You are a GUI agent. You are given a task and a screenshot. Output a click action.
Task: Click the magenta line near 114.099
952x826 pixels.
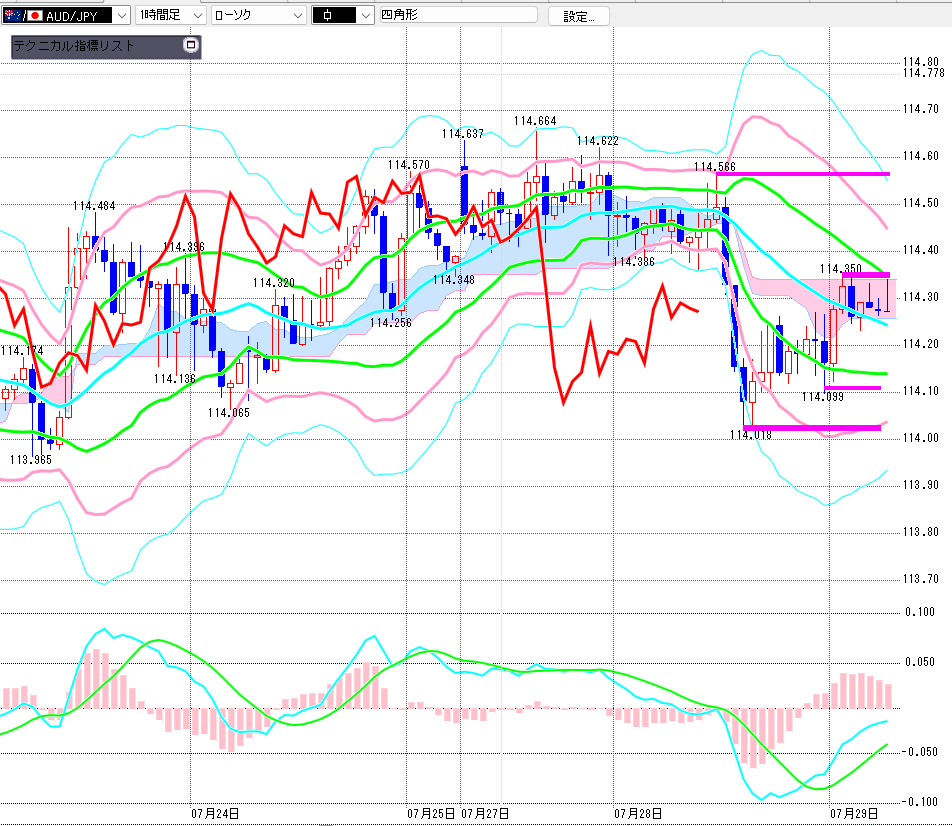click(852, 387)
